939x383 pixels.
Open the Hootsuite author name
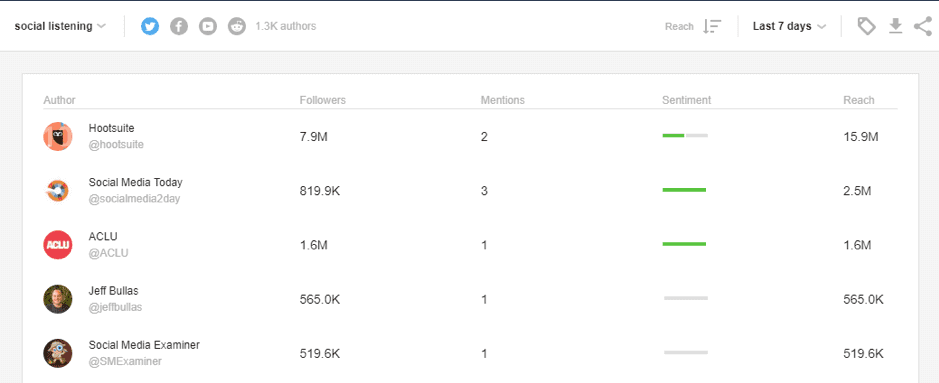[111, 128]
